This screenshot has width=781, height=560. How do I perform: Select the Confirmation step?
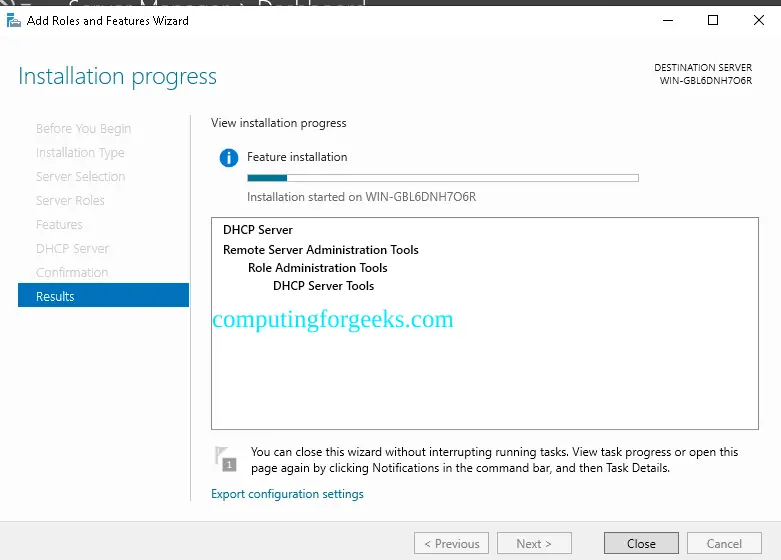coord(72,272)
